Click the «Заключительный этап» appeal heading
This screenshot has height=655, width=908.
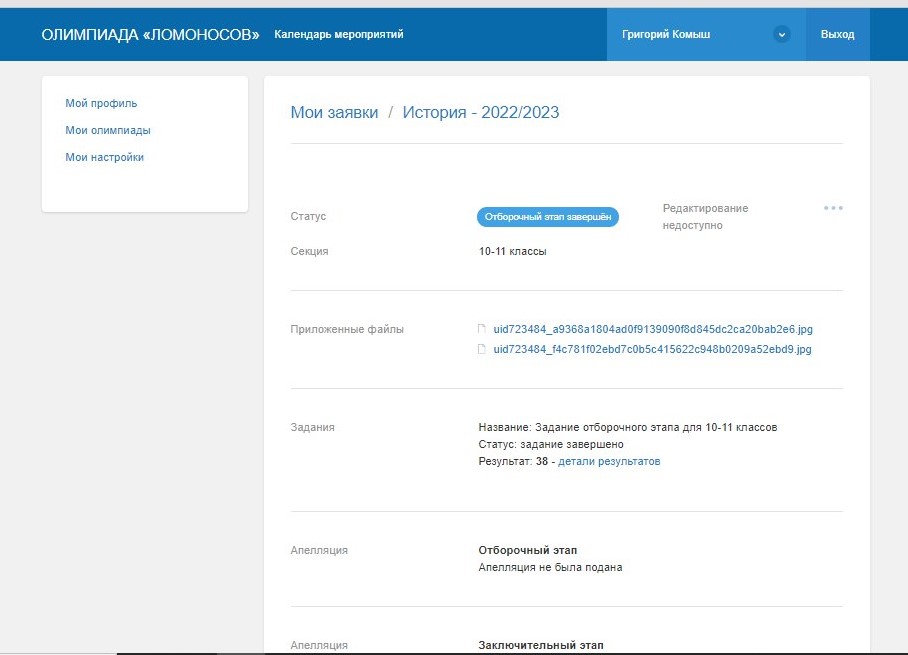coord(541,645)
